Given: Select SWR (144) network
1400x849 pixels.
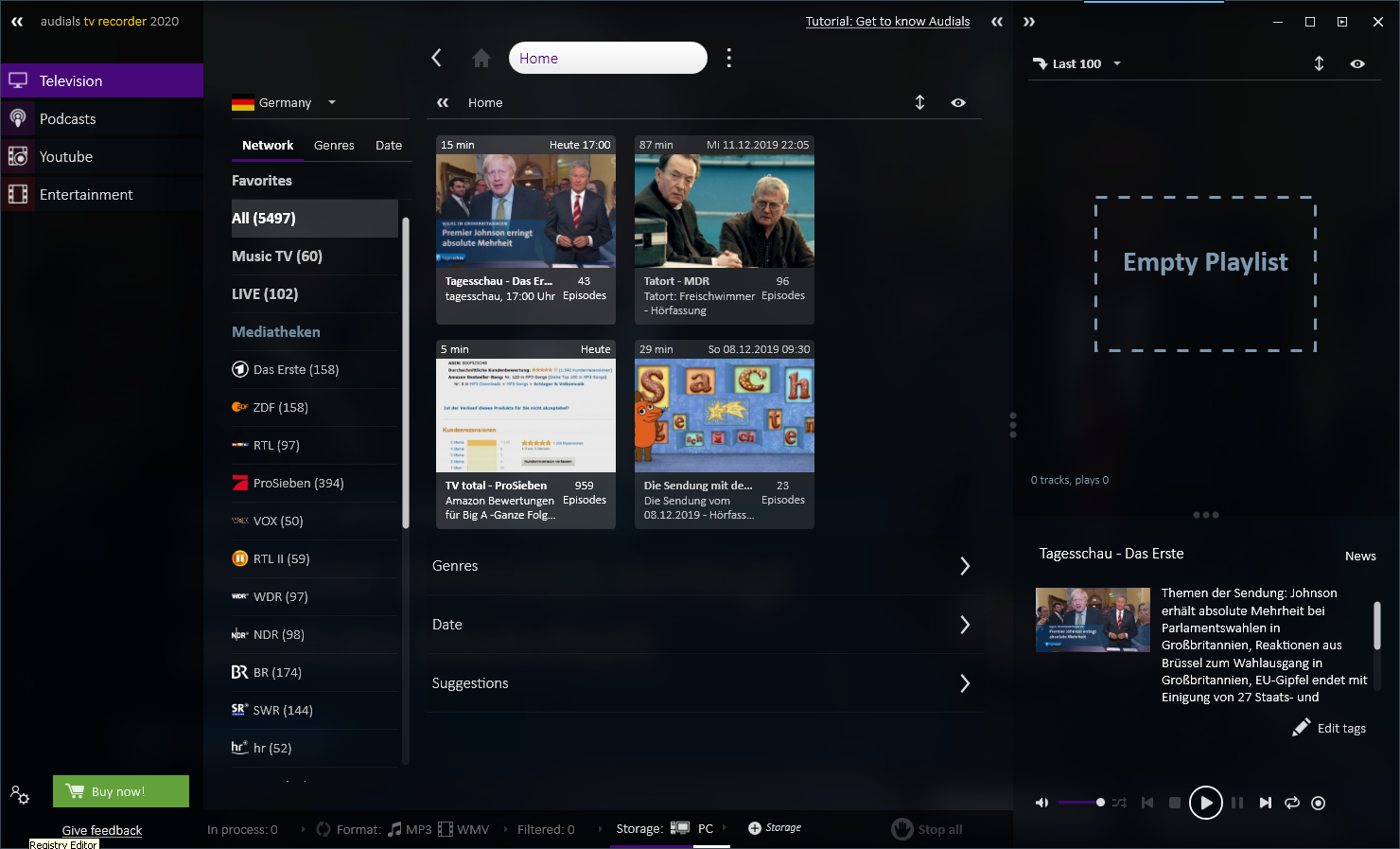Looking at the screenshot, I should (315, 710).
